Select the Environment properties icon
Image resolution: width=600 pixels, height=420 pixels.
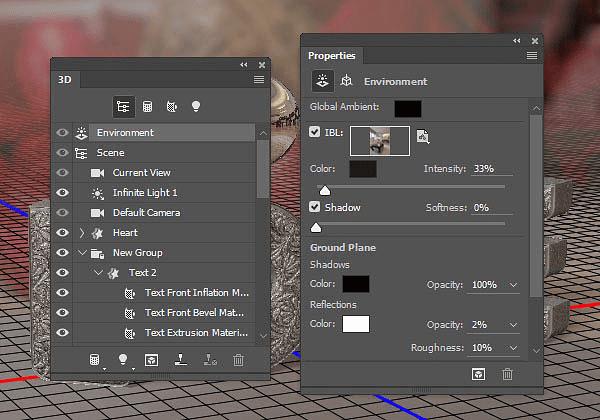tap(322, 81)
